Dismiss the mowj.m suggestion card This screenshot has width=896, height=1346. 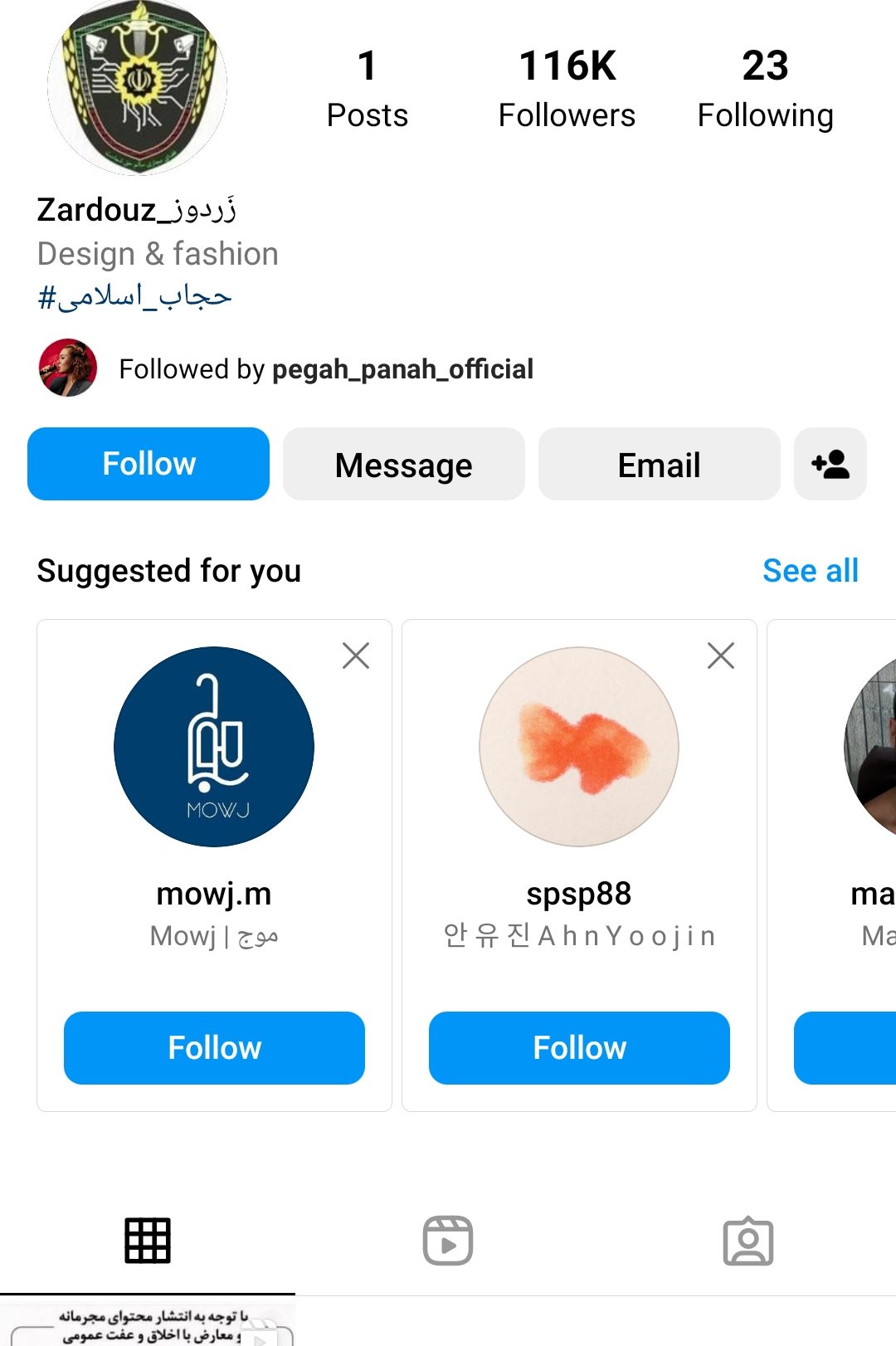(356, 656)
